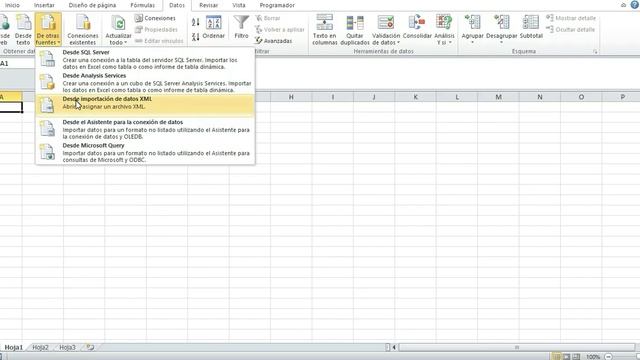Switch to Page Break preview icon
This screenshot has width=640, height=360.
(576, 356)
